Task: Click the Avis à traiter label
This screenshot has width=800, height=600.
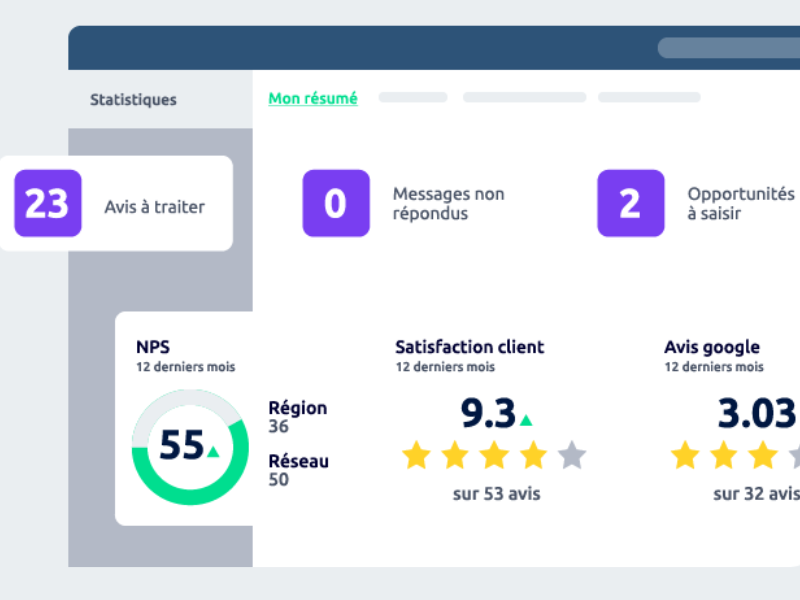Action: (154, 205)
